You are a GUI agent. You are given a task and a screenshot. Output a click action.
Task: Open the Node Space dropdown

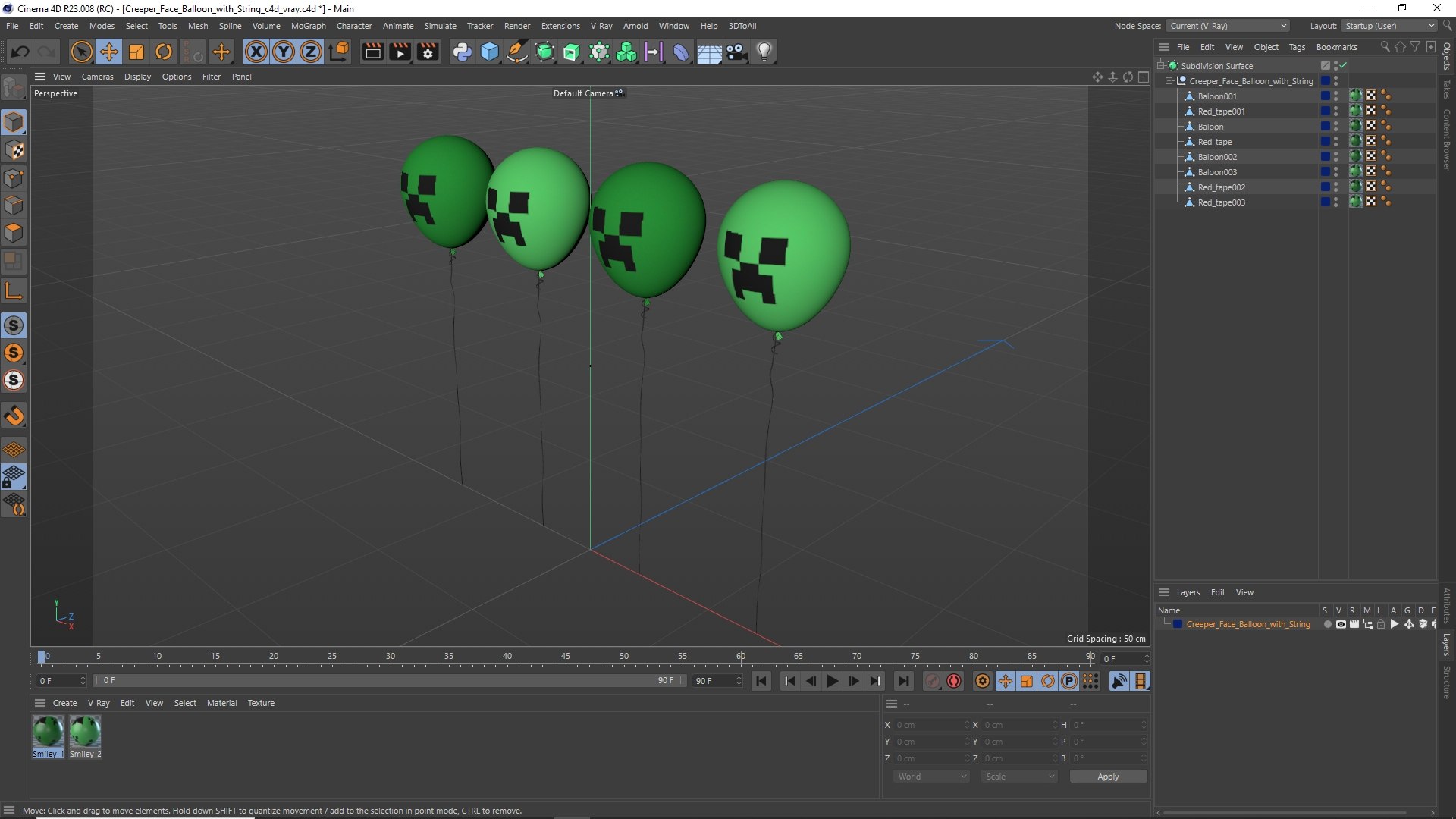(1228, 26)
